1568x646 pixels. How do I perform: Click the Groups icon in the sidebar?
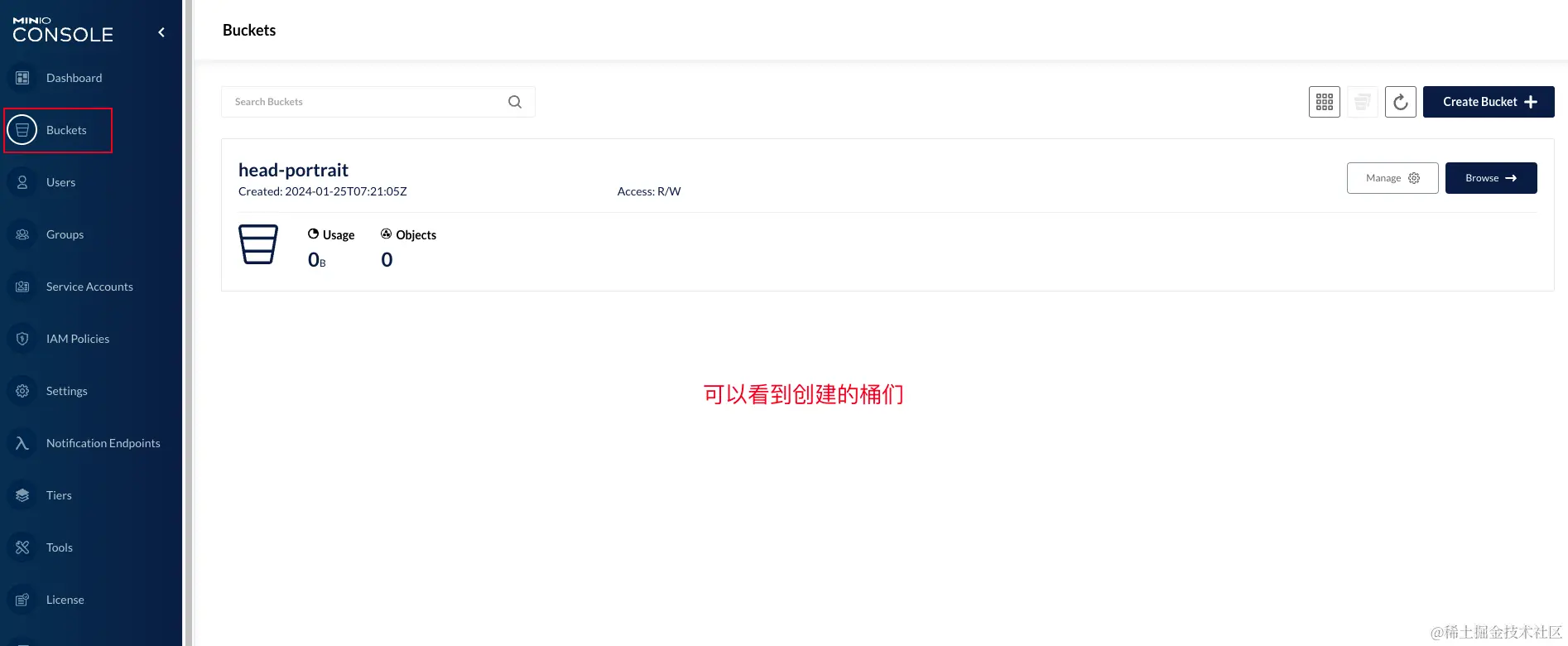coord(22,234)
